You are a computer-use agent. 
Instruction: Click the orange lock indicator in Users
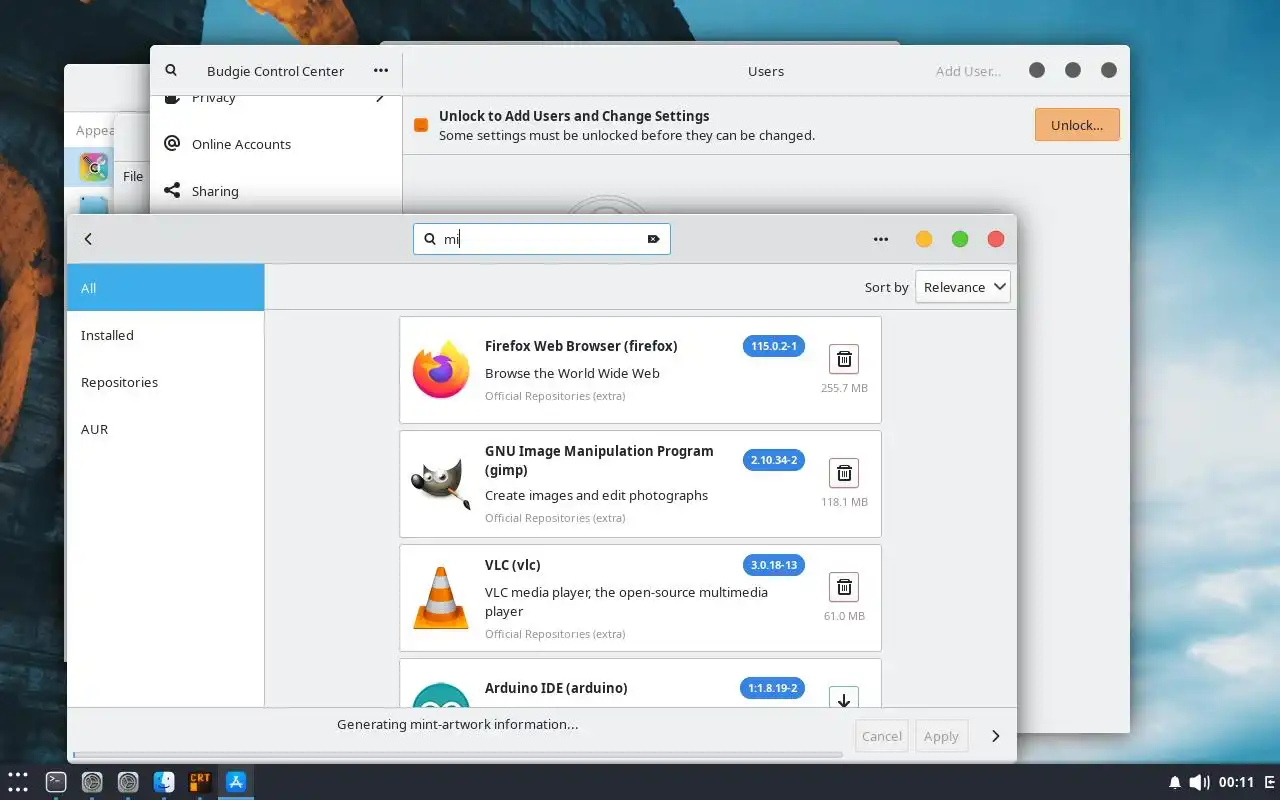tap(421, 125)
